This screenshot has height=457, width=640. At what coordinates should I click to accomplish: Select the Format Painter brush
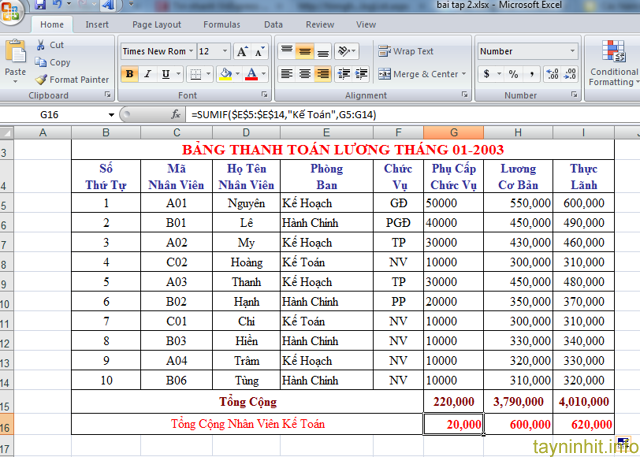coord(40,79)
